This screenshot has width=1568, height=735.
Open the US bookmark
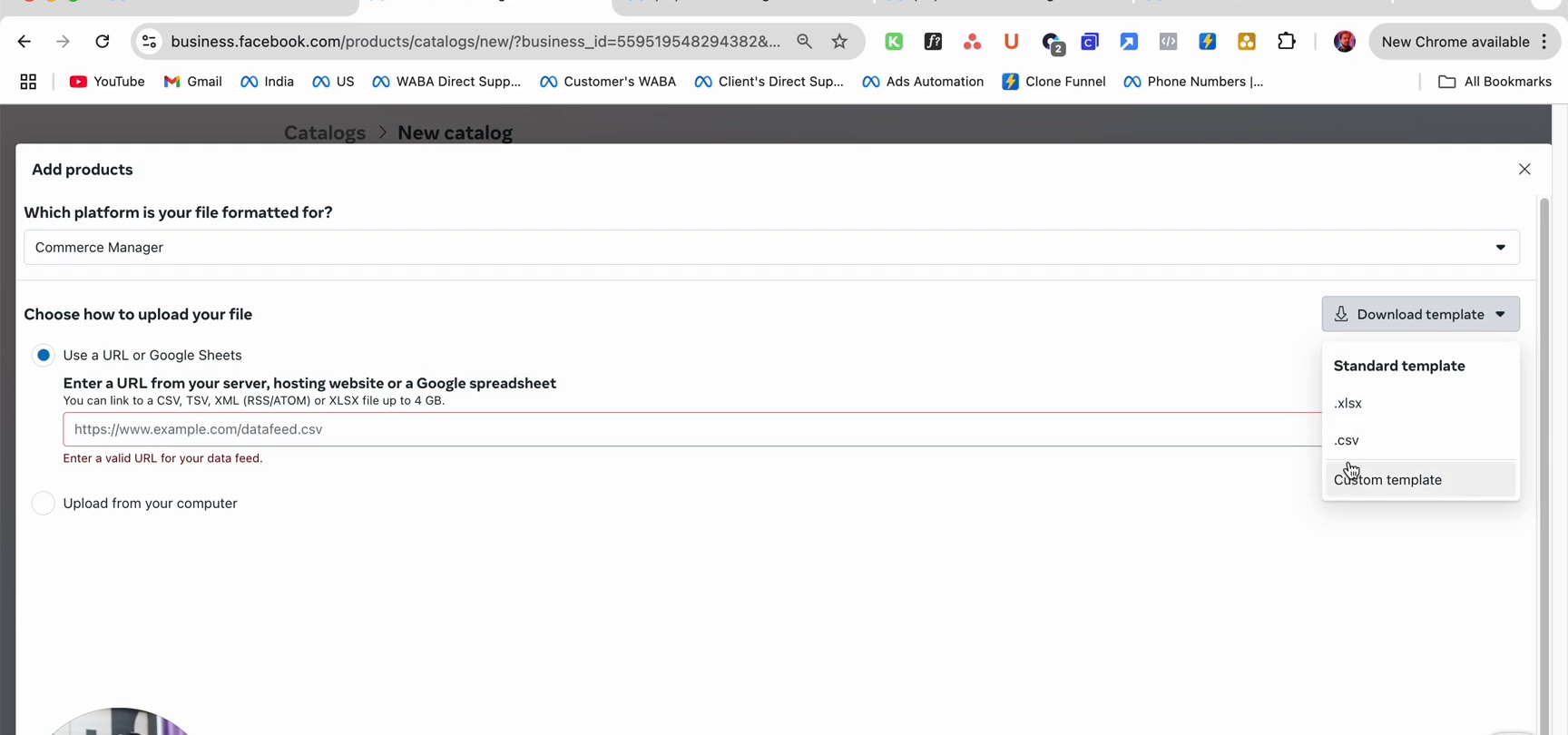[333, 82]
